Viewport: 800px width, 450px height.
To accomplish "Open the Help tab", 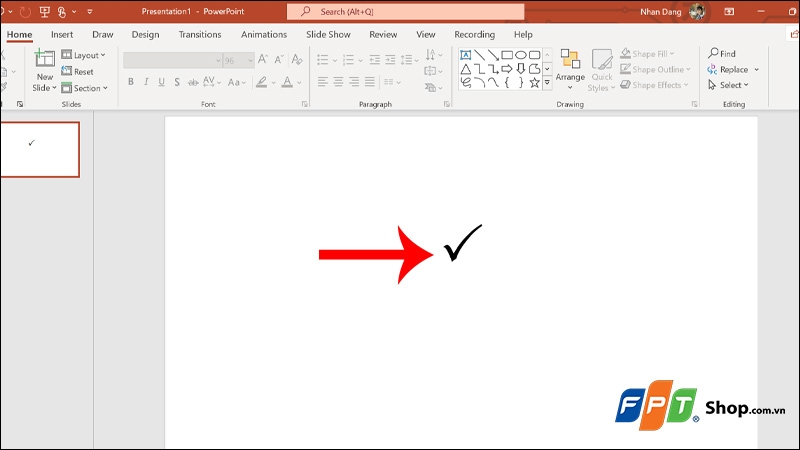I will tap(523, 34).
